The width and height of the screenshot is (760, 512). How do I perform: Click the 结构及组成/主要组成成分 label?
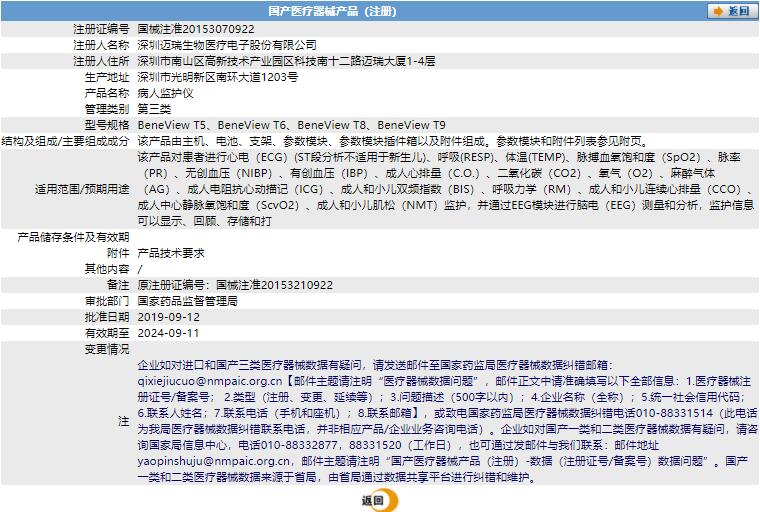(65, 141)
